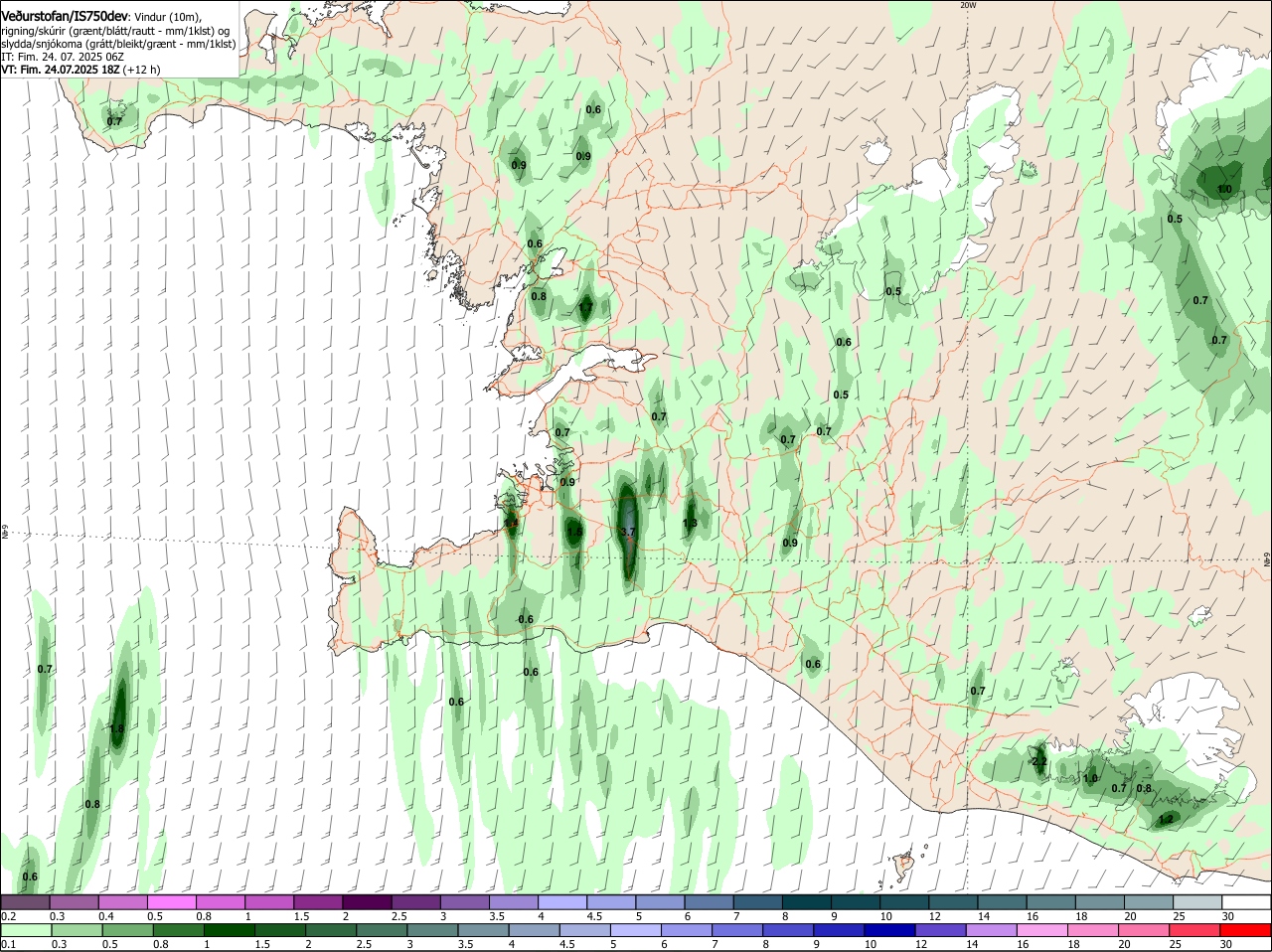Viewport: 1272px width, 952px height.
Task: Select upper legend swatch between 8 and 9
Action: 807,902
